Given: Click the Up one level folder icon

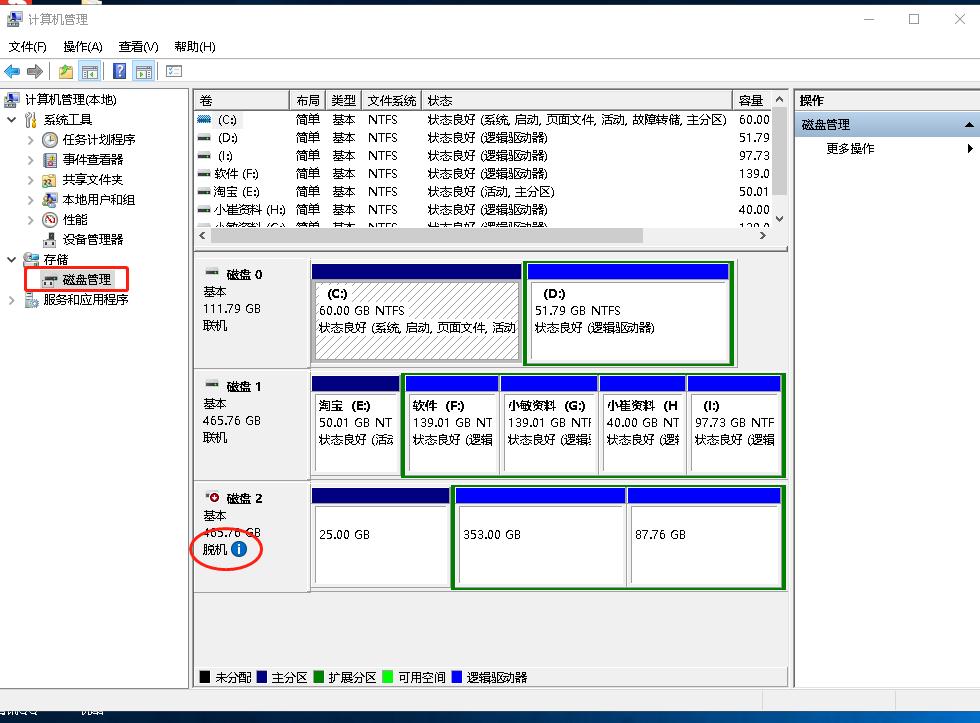Looking at the screenshot, I should 66,71.
